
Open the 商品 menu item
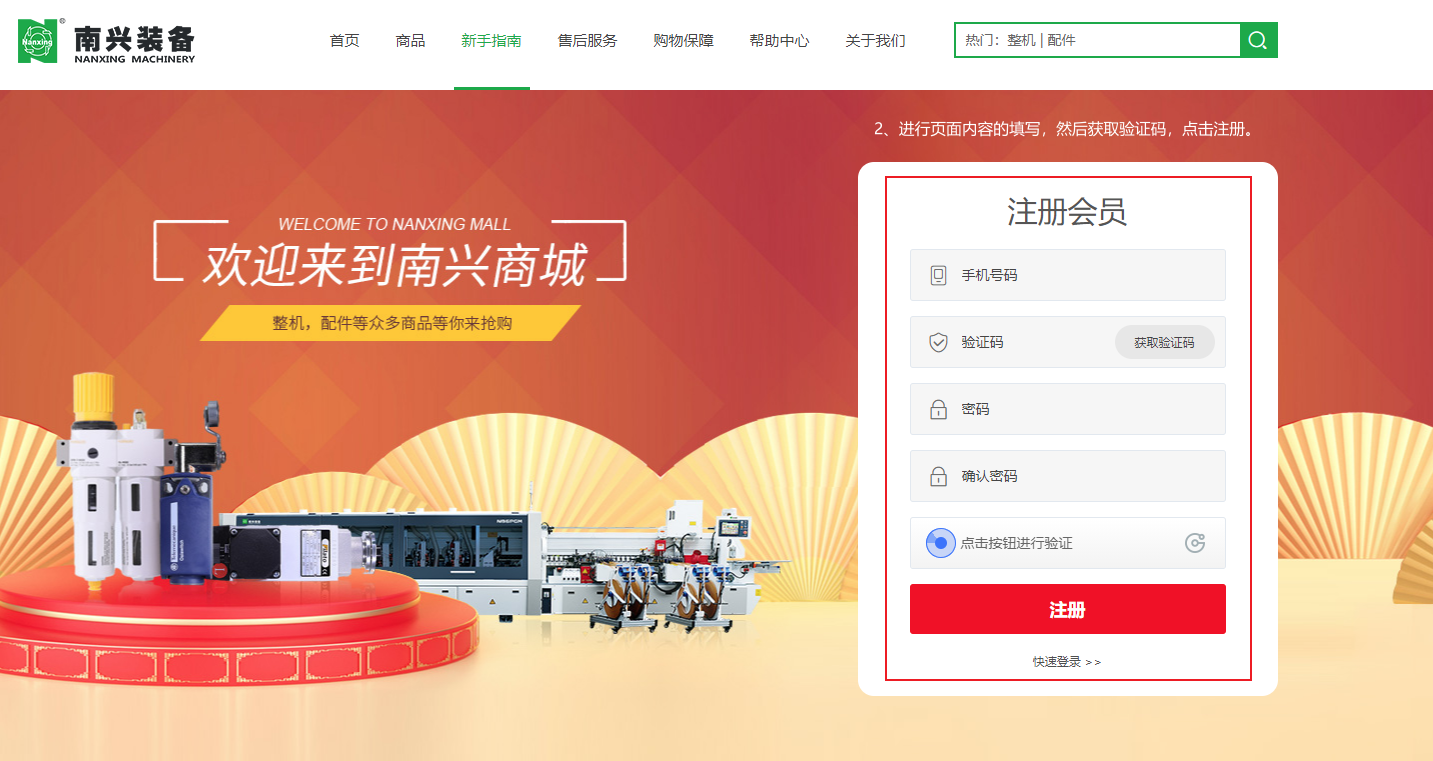click(410, 41)
